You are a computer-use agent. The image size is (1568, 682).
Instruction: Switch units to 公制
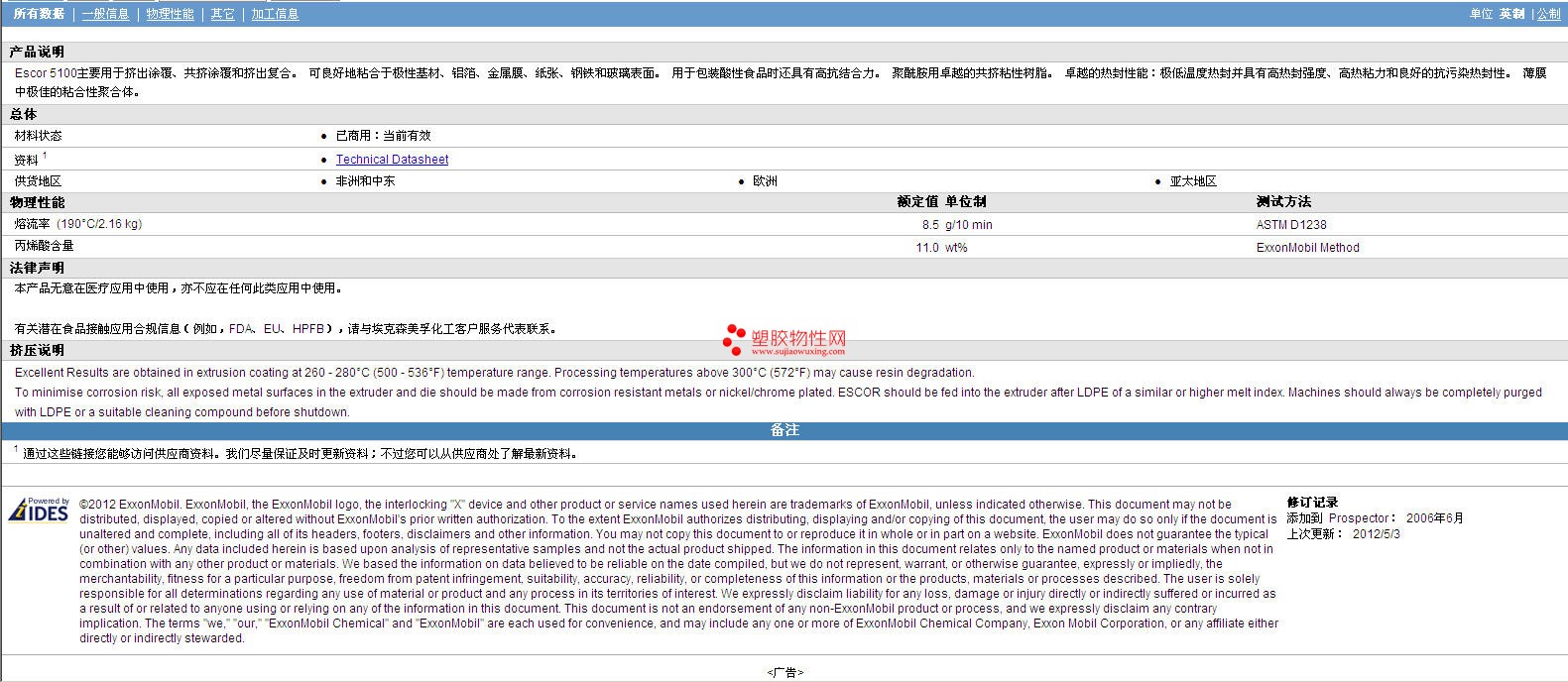(1549, 14)
